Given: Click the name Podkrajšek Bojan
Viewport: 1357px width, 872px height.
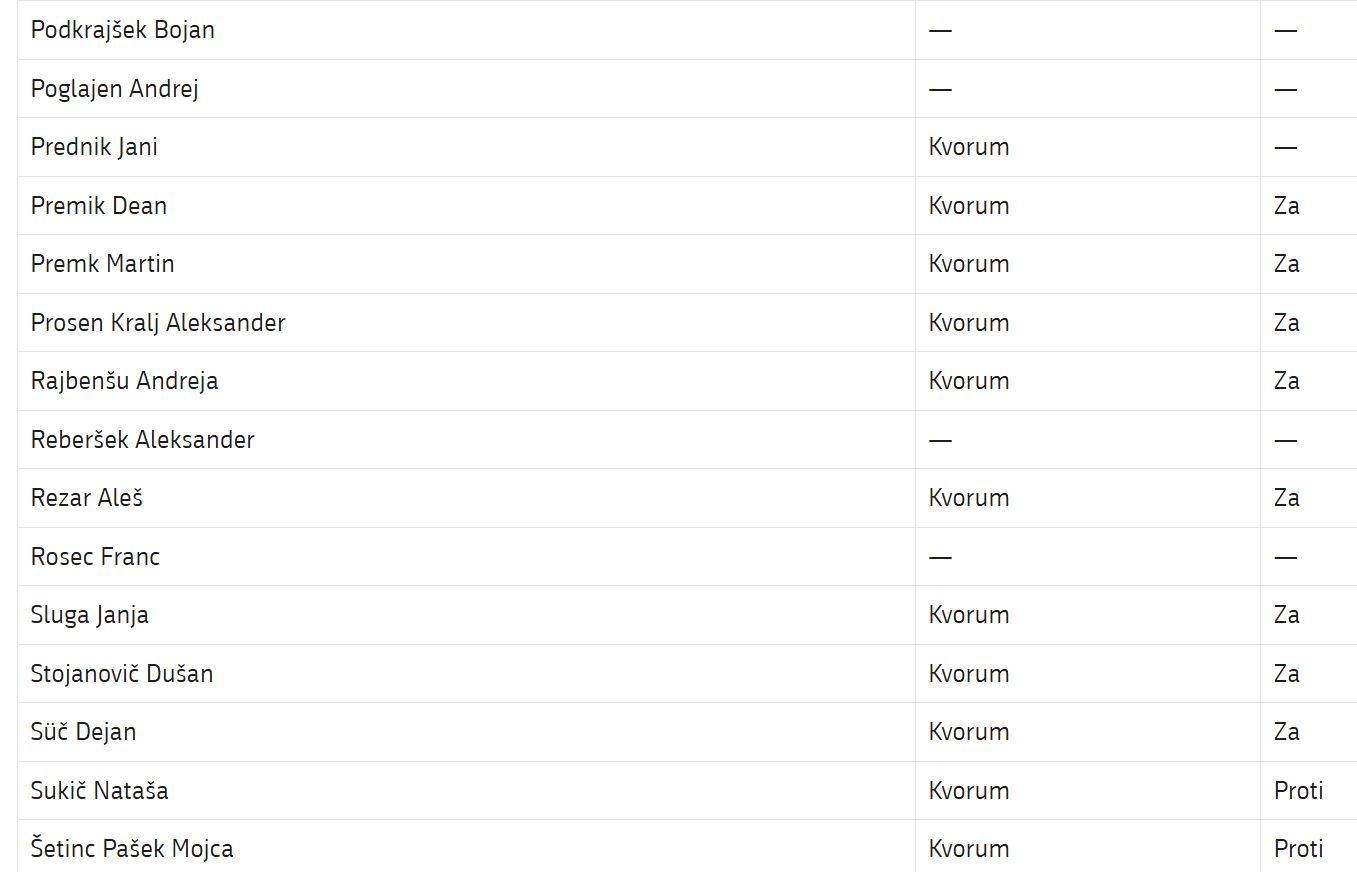Looking at the screenshot, I should click(123, 30).
